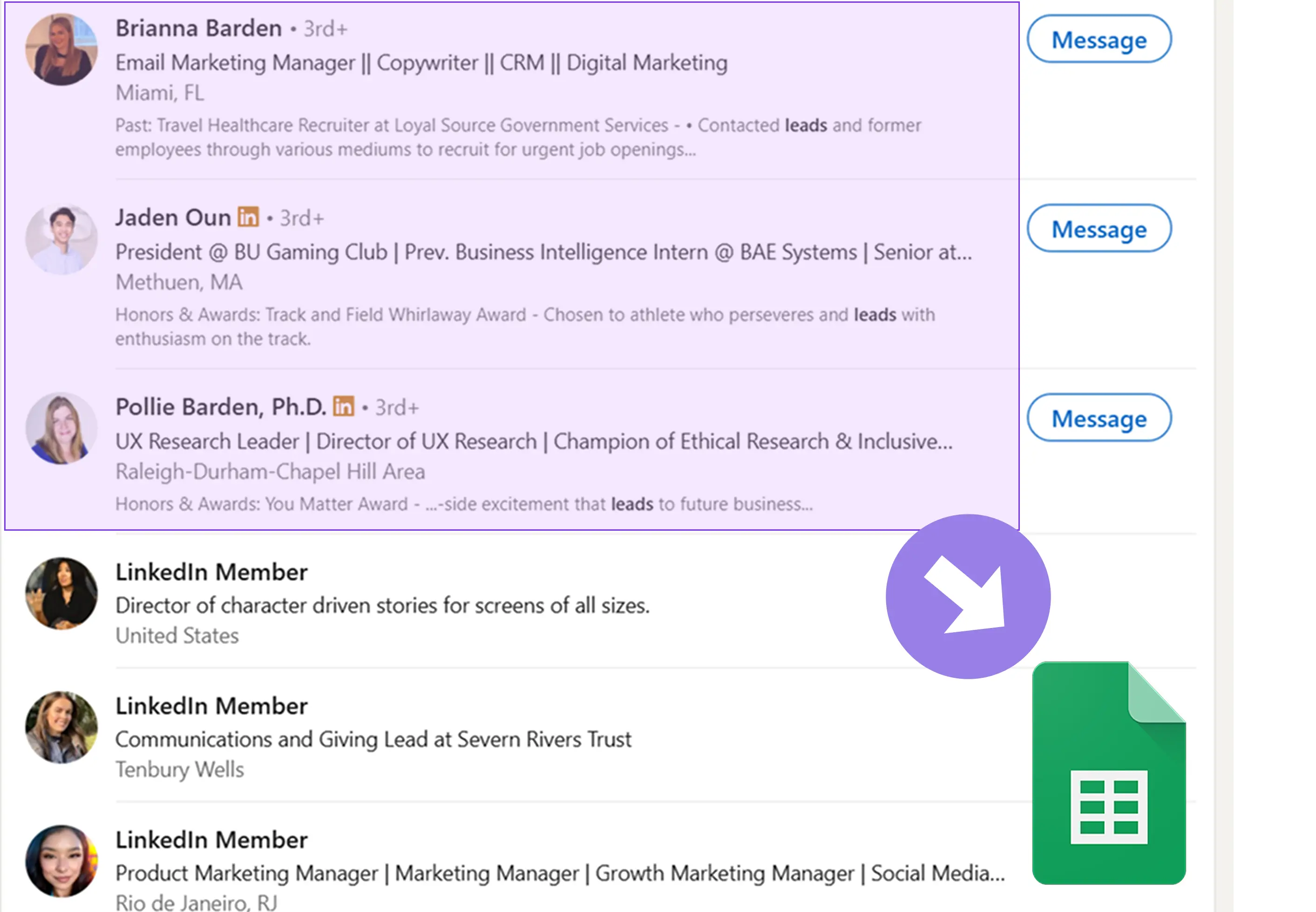The width and height of the screenshot is (1316, 912).
Task: Message Brianna Barden
Action: coord(1099,39)
